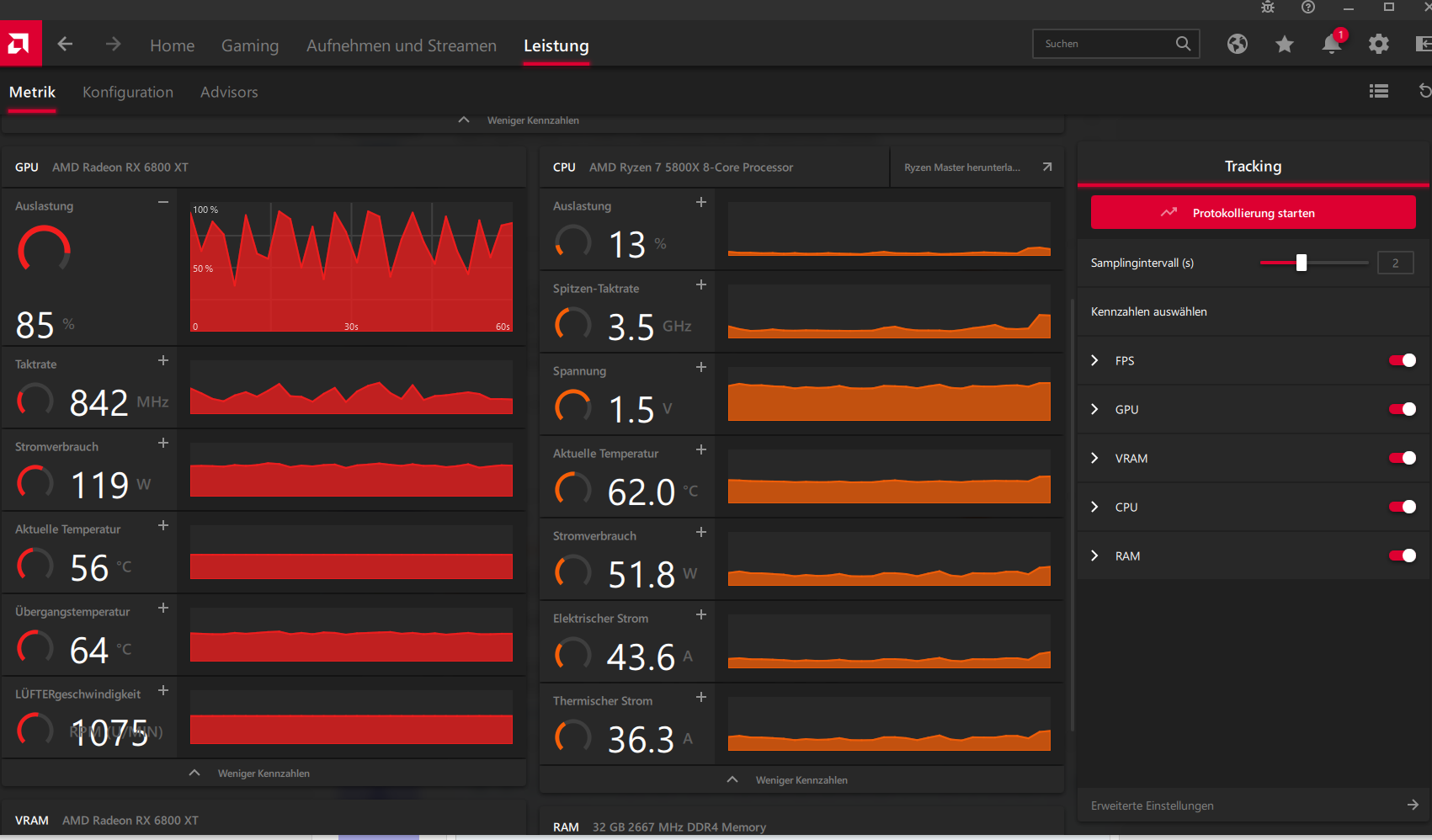Toggle the RAM tracking switch
The height and width of the screenshot is (840, 1432).
pos(1403,556)
